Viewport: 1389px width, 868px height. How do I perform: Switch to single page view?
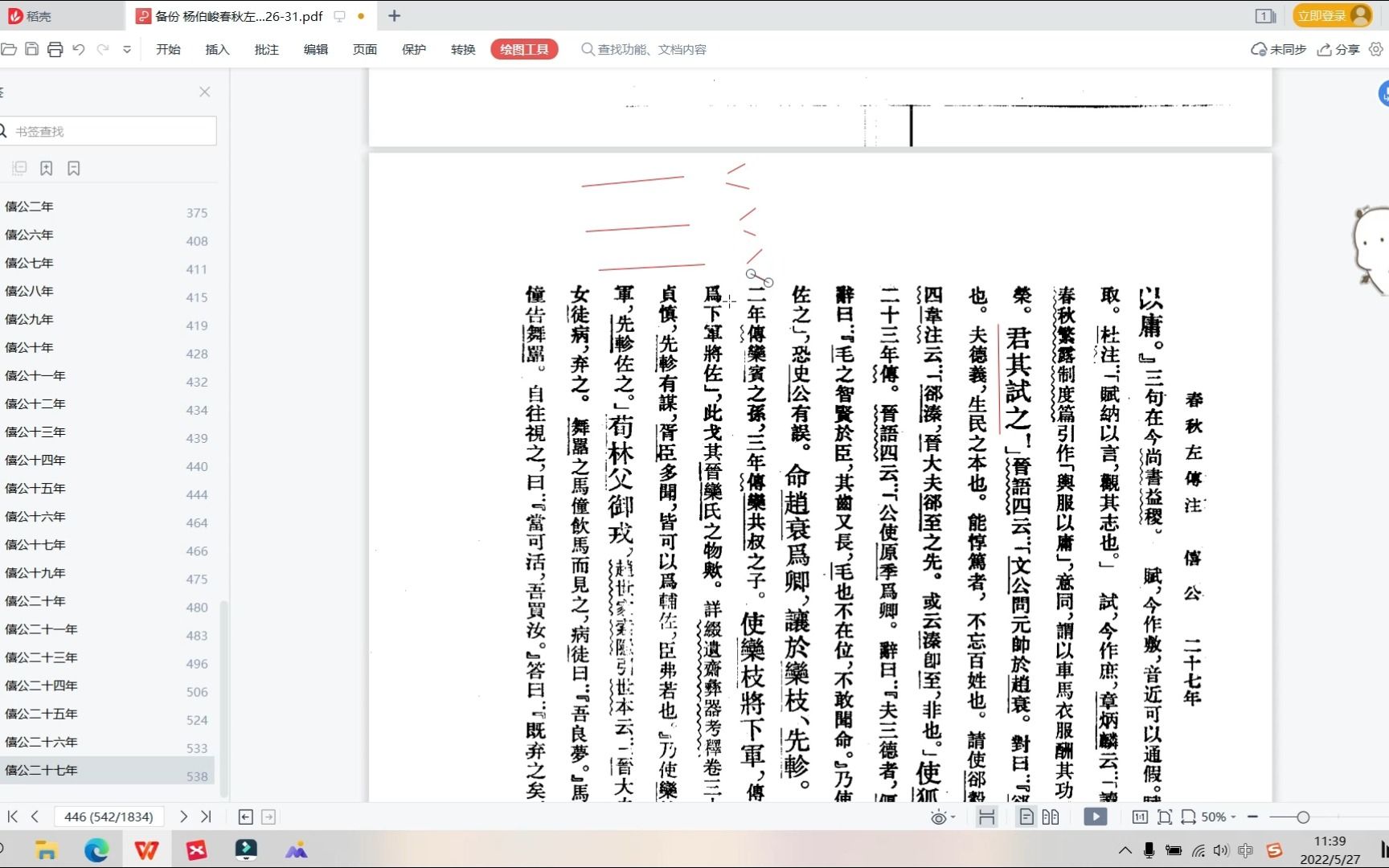1026,817
